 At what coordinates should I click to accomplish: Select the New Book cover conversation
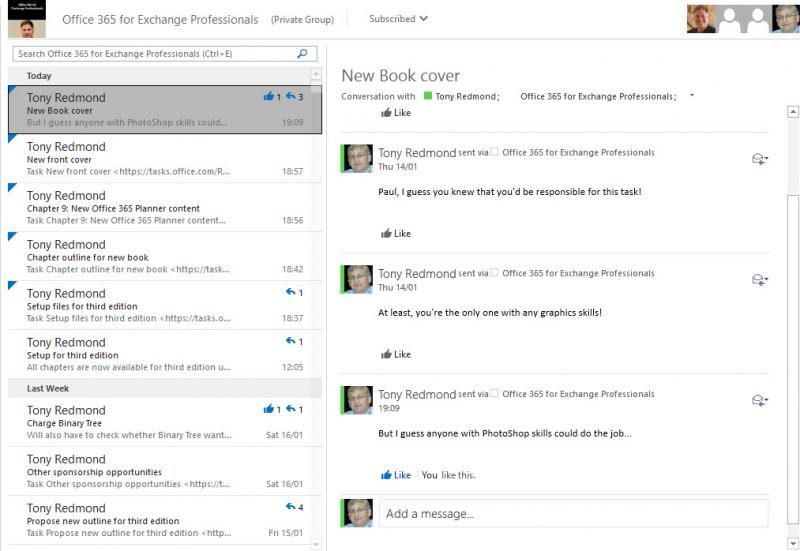click(x=164, y=110)
